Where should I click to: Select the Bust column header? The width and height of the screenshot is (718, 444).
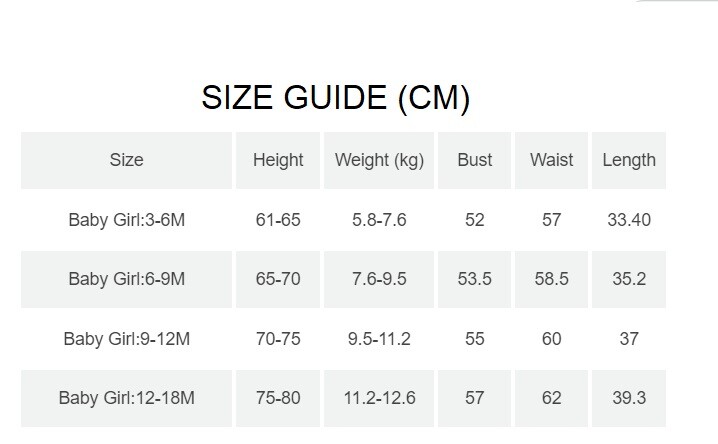click(x=474, y=160)
